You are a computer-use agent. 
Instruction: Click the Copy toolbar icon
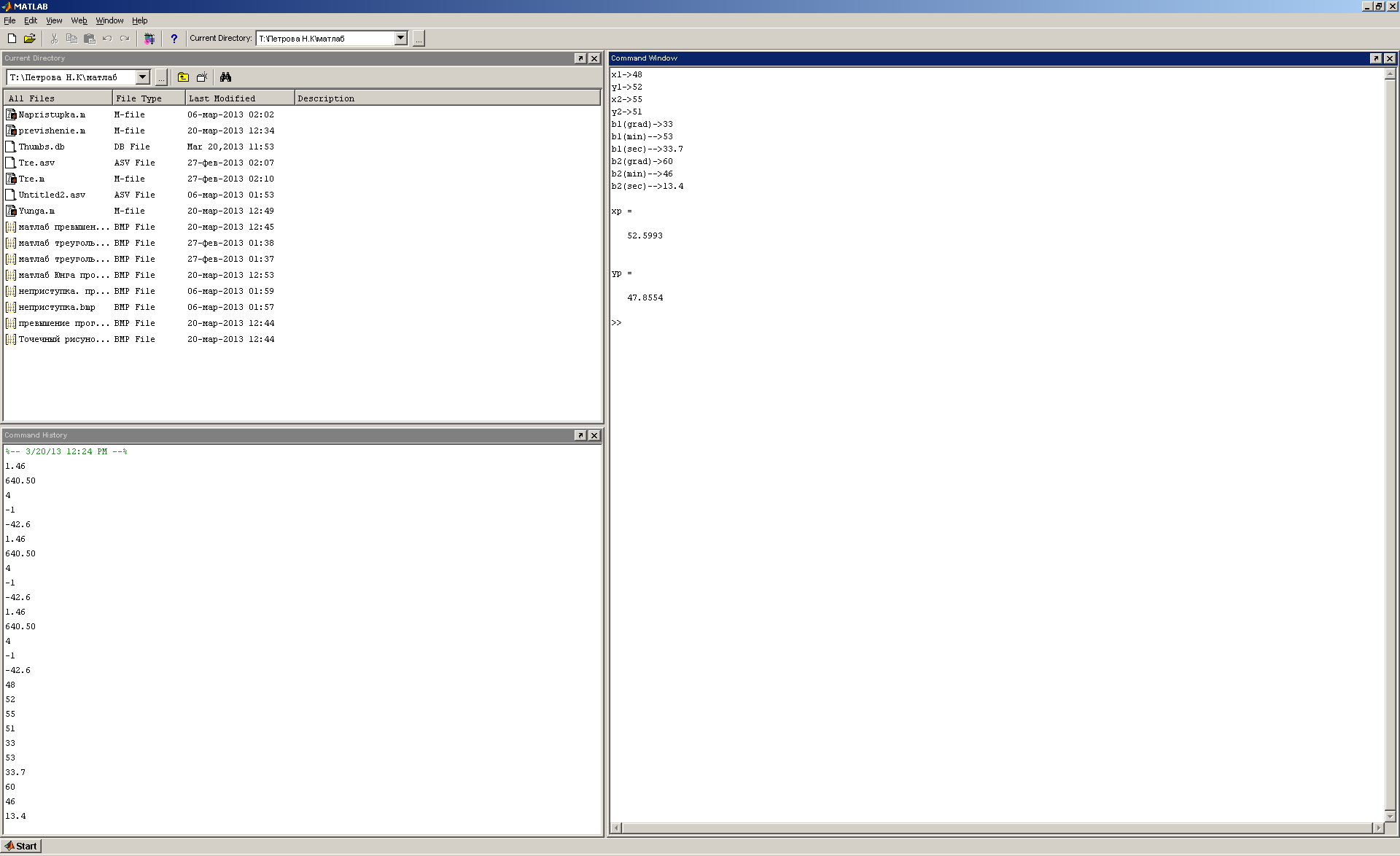tap(71, 39)
